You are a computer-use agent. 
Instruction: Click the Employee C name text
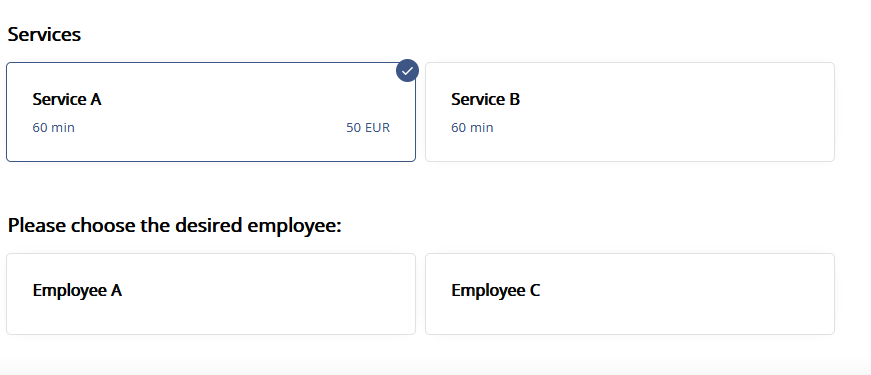[x=495, y=291]
